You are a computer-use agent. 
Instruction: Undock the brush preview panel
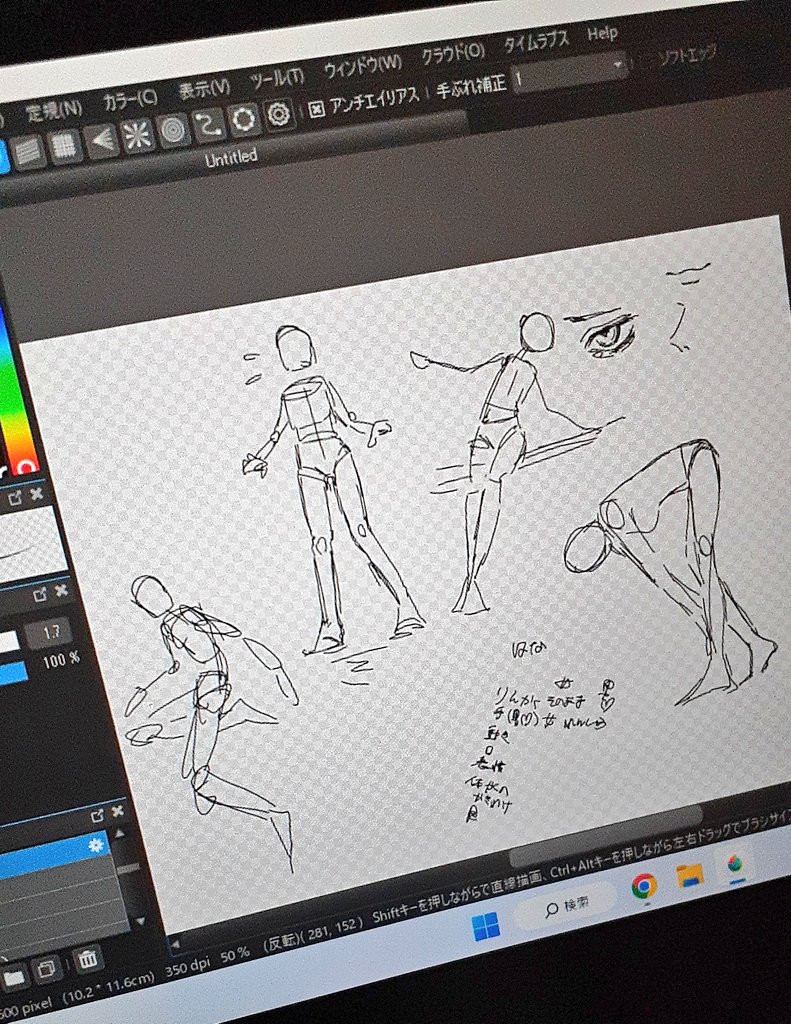(x=16, y=500)
